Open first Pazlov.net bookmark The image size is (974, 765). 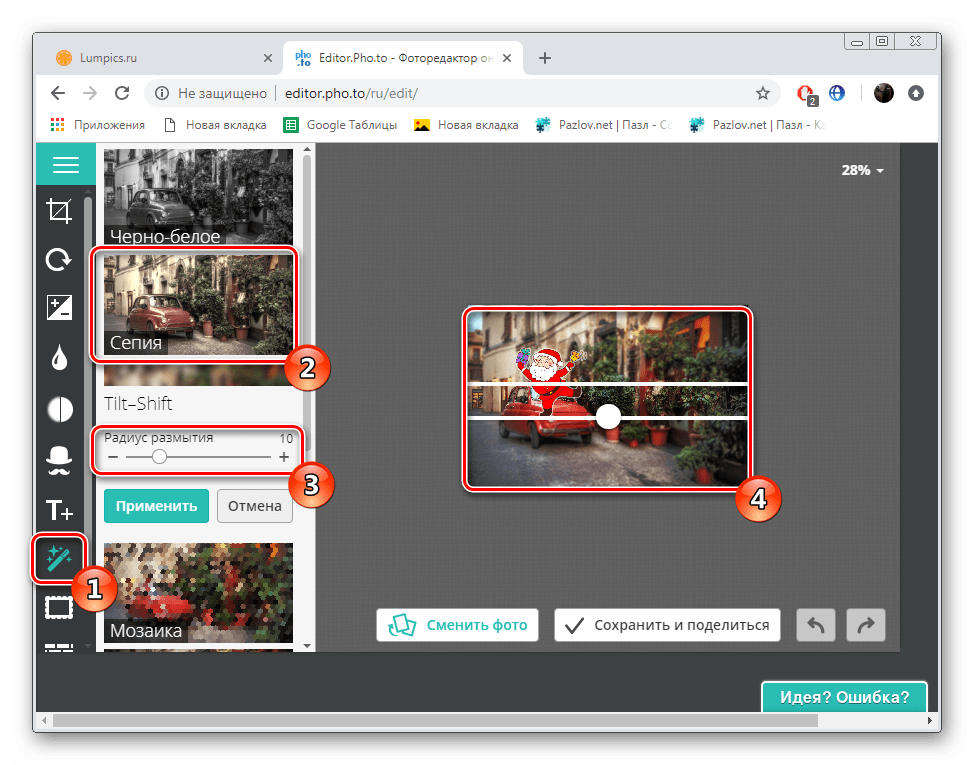(x=604, y=125)
